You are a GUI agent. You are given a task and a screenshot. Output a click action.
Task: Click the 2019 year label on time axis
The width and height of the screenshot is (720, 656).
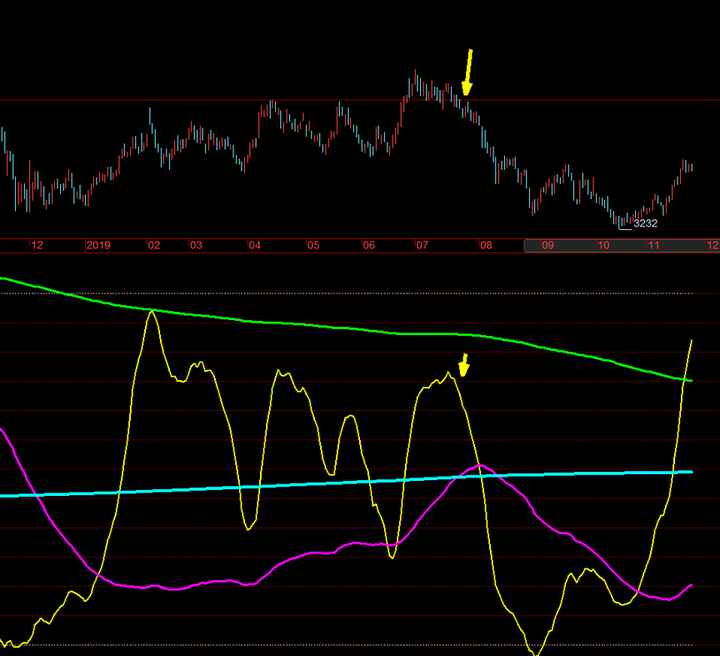click(x=98, y=245)
